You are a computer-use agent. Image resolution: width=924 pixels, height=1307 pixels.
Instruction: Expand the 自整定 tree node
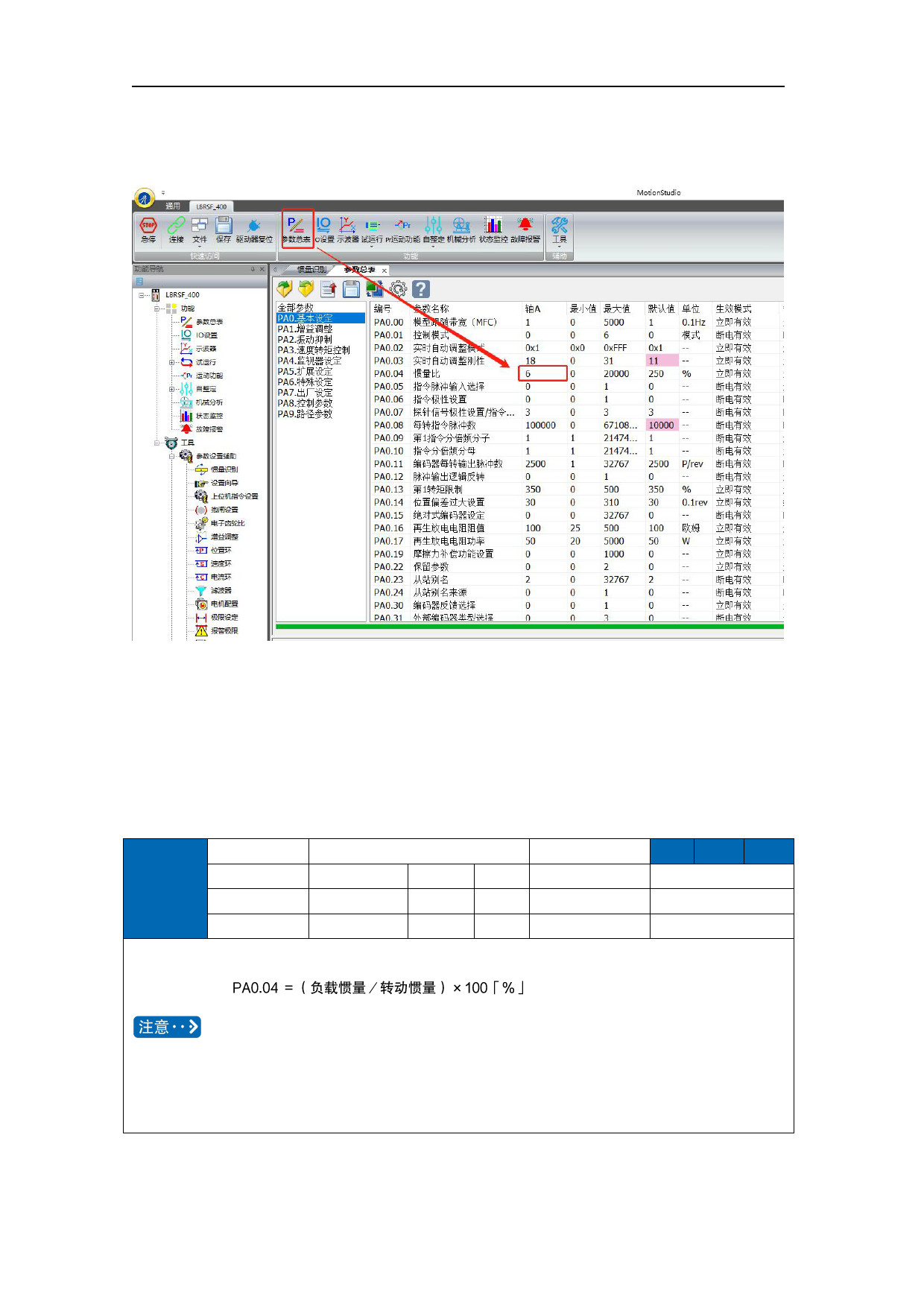click(172, 389)
